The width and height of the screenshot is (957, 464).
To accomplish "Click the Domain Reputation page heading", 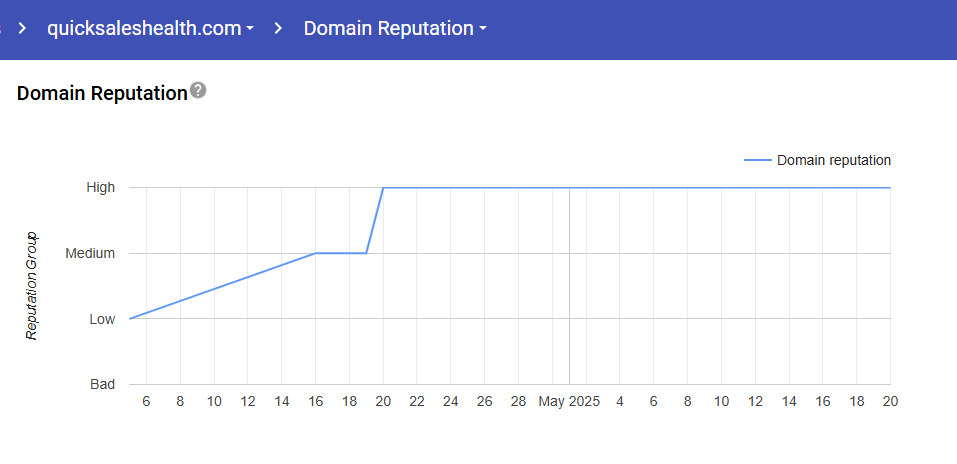I will click(102, 93).
